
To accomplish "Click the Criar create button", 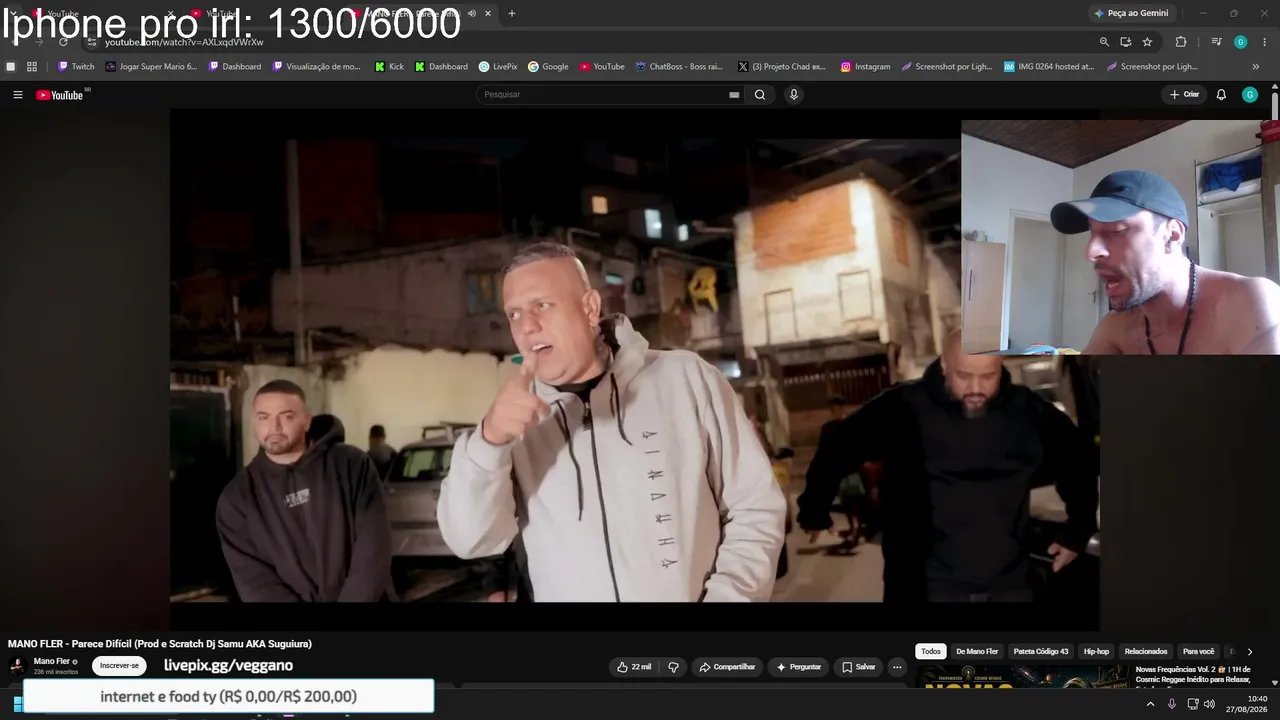I will coord(1185,95).
